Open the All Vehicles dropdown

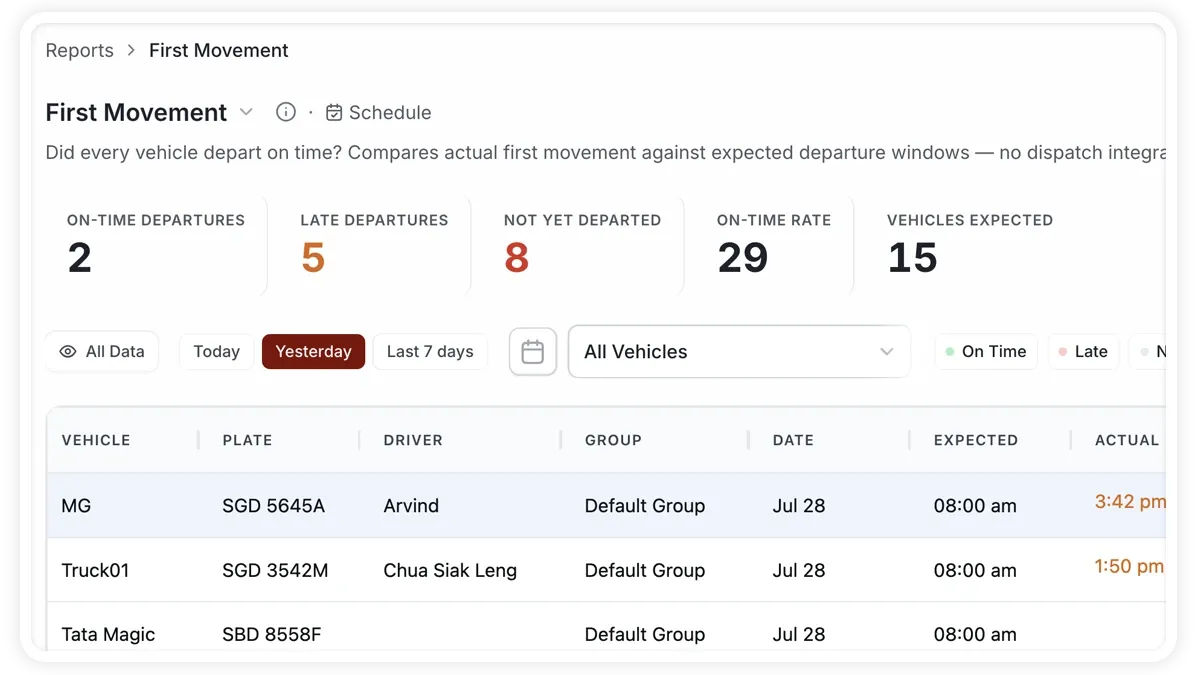[739, 352]
